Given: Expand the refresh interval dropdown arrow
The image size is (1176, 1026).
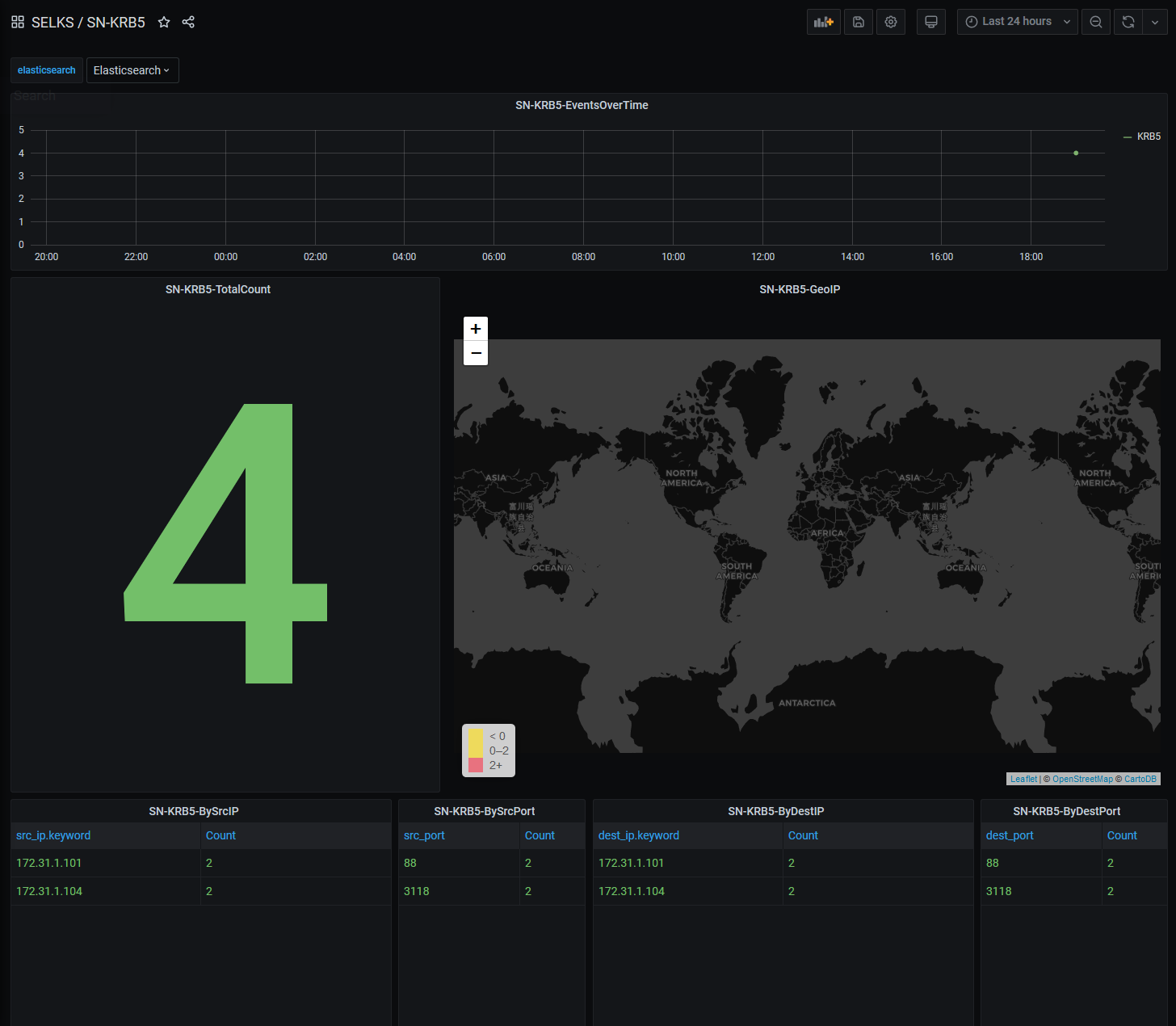Looking at the screenshot, I should pyautogui.click(x=1155, y=22).
